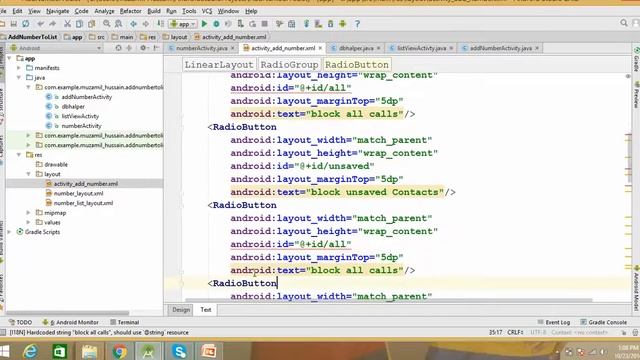
Task: Open the app run configuration dropdown
Action: tap(183, 24)
